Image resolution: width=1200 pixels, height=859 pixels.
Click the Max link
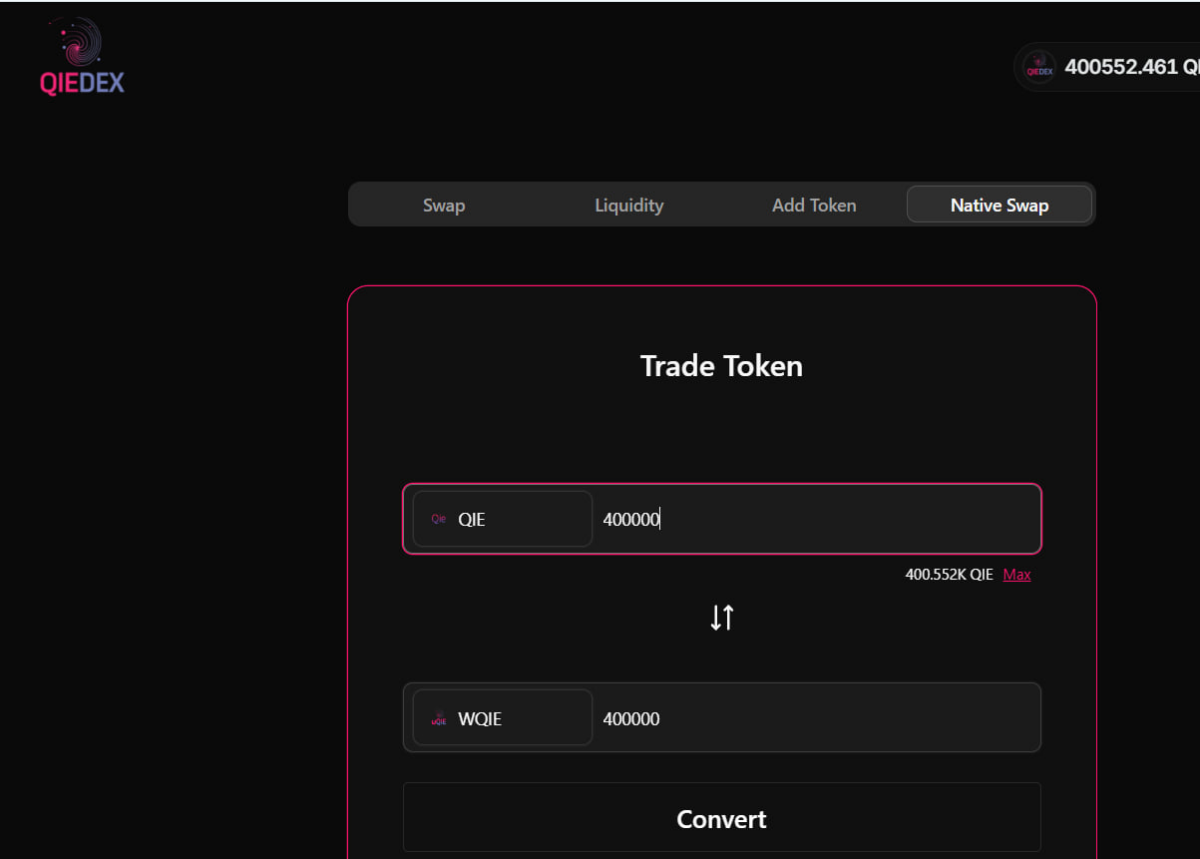(x=1017, y=575)
